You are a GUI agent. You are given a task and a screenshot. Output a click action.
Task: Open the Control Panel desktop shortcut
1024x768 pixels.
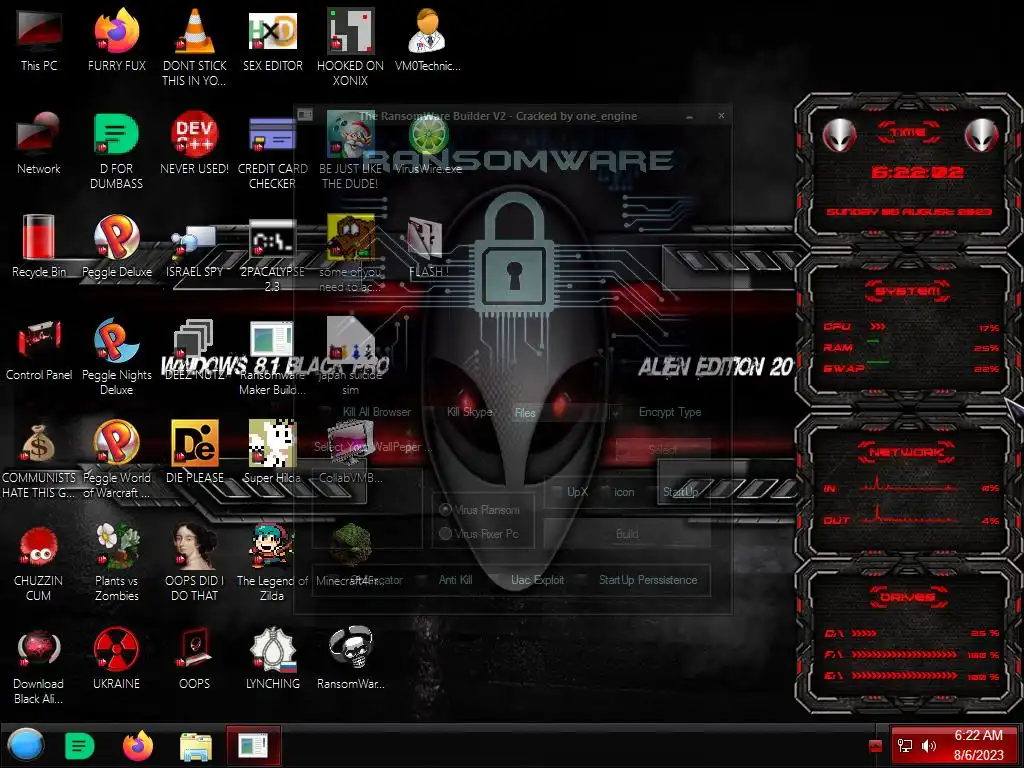point(39,350)
